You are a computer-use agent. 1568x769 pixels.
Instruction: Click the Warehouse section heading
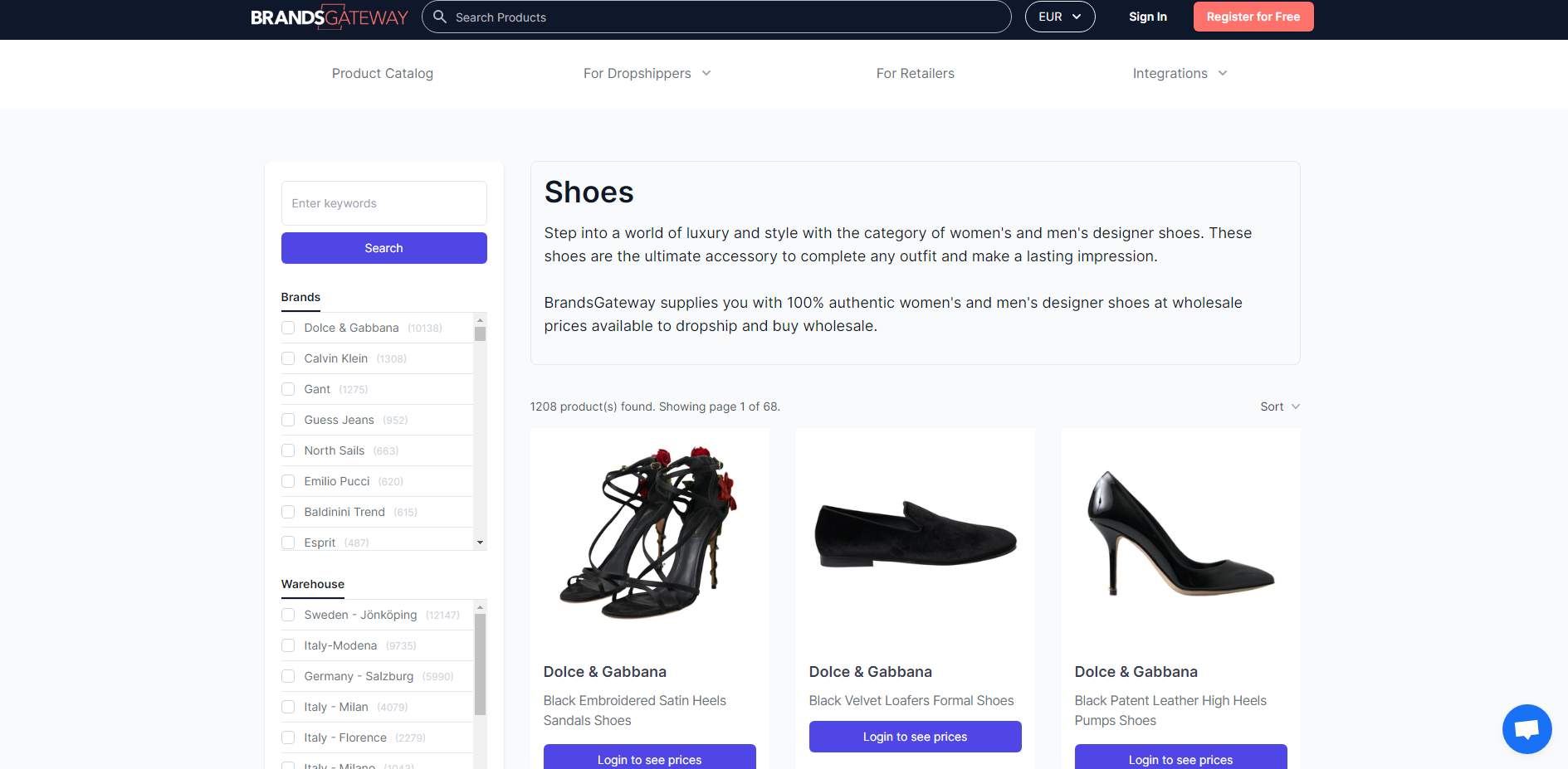click(x=313, y=584)
